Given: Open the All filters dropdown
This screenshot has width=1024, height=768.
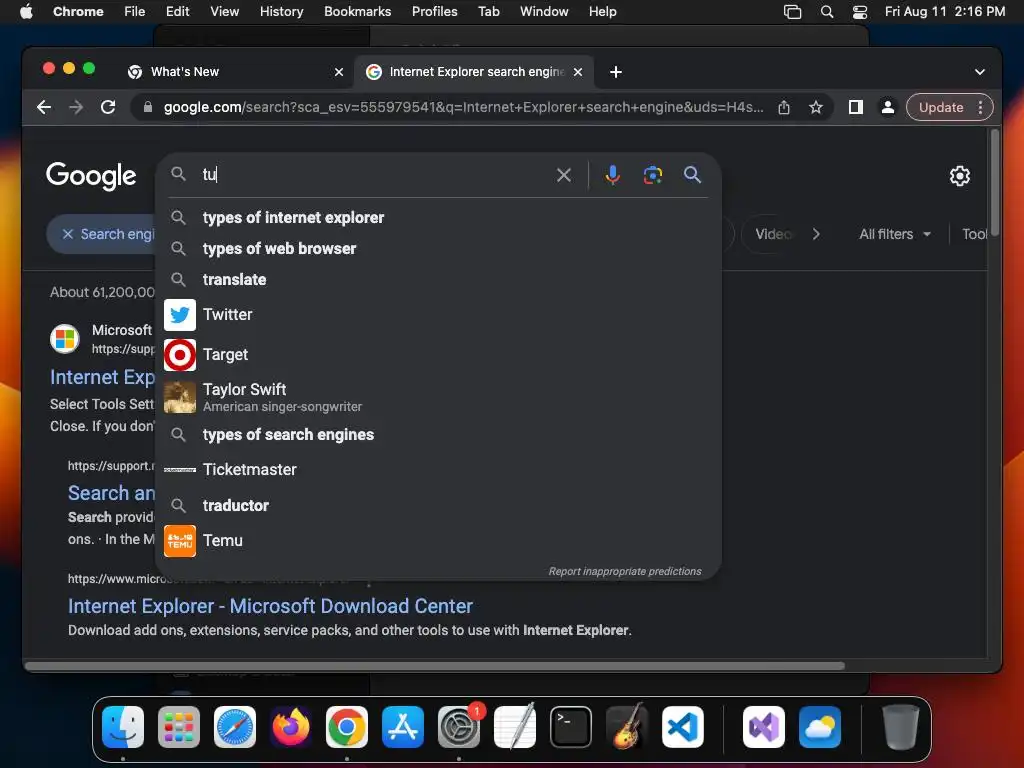Looking at the screenshot, I should pos(895,234).
